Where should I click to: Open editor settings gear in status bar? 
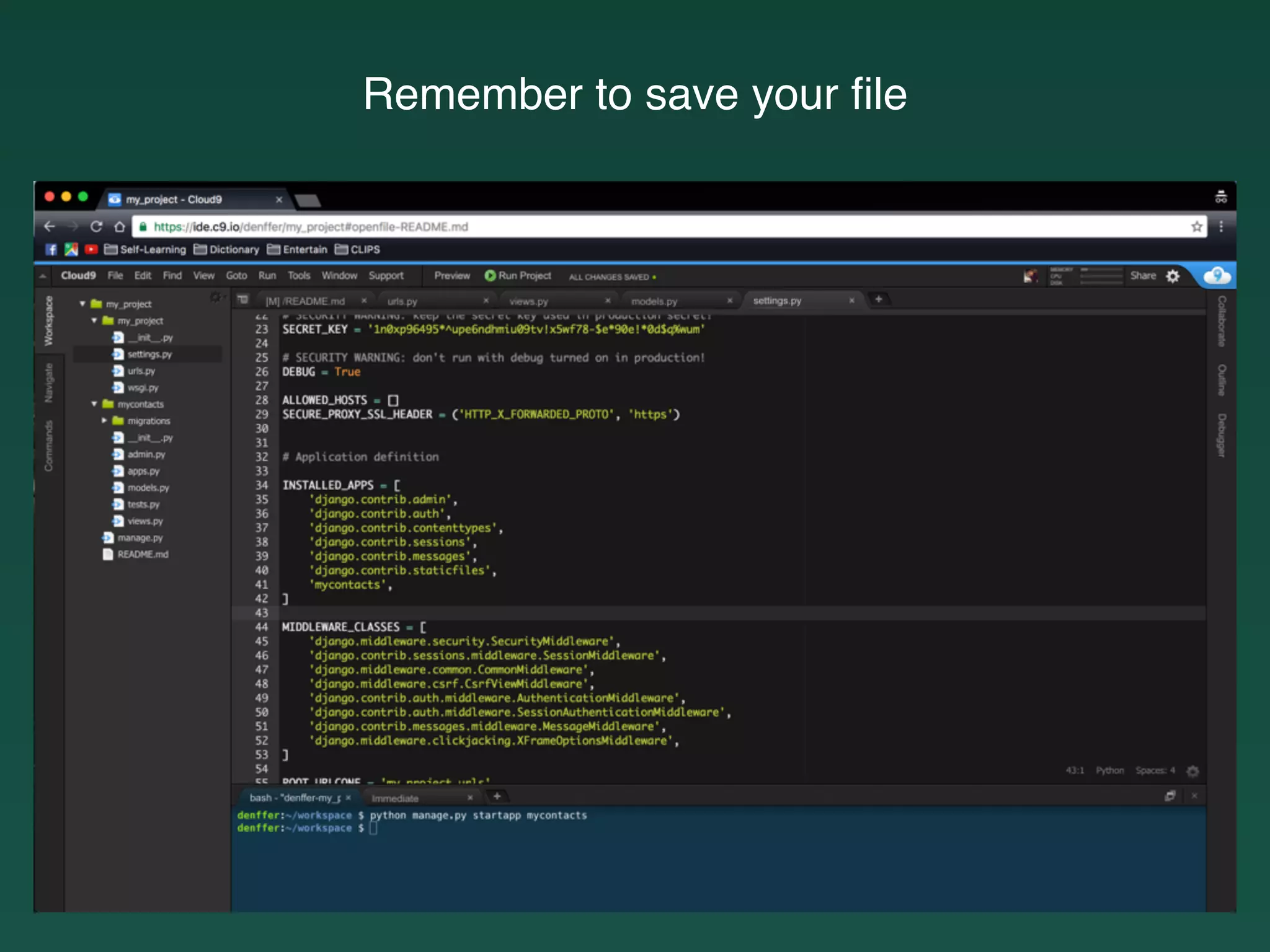(x=1192, y=771)
